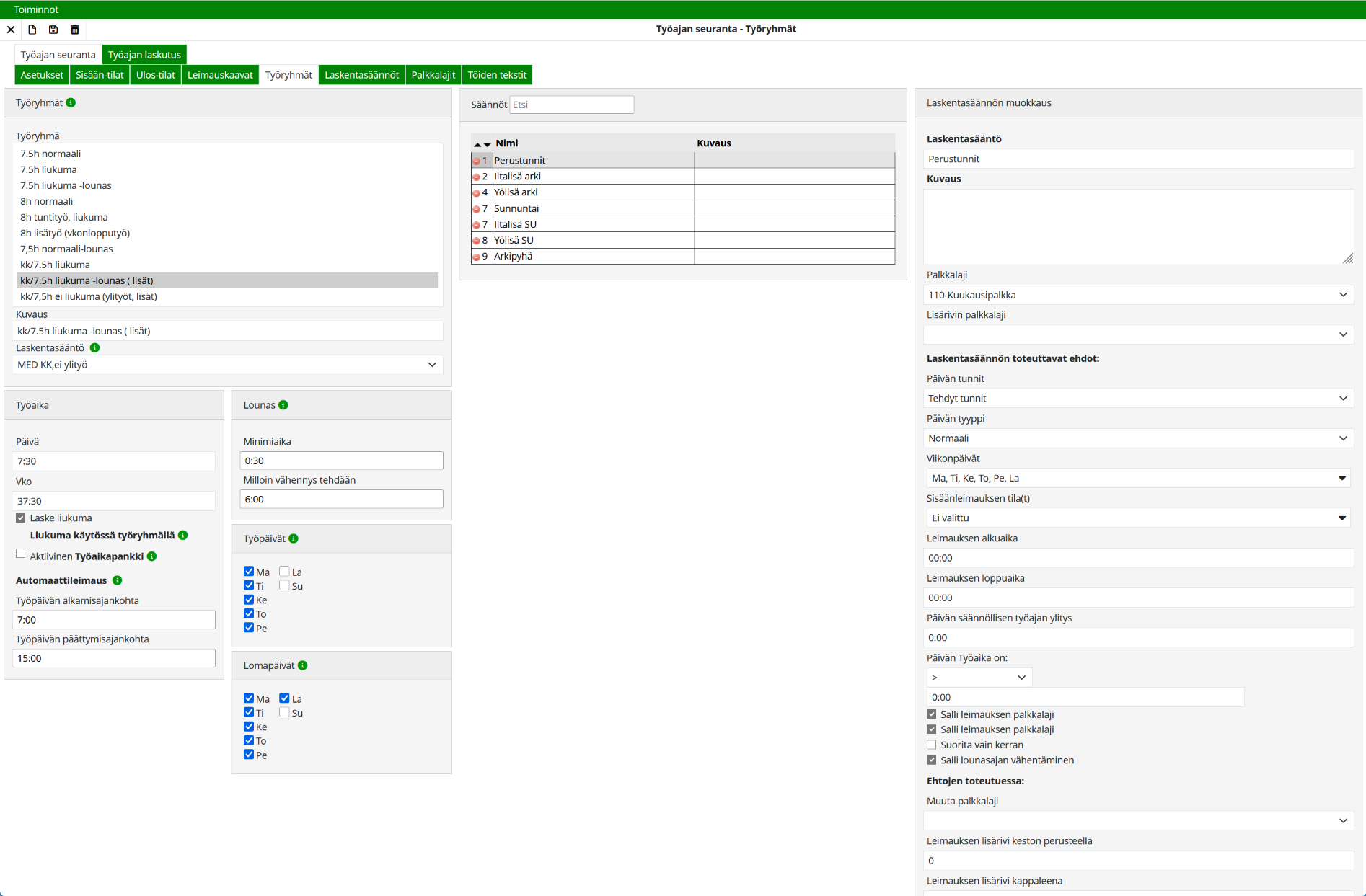
Task: Click the info icon beside Työryhmät heading
Action: 71,103
